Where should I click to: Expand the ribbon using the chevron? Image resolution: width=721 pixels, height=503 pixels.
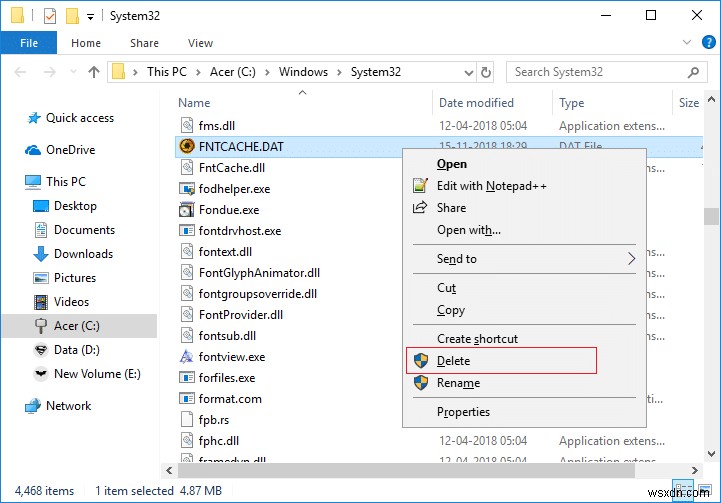pos(684,43)
